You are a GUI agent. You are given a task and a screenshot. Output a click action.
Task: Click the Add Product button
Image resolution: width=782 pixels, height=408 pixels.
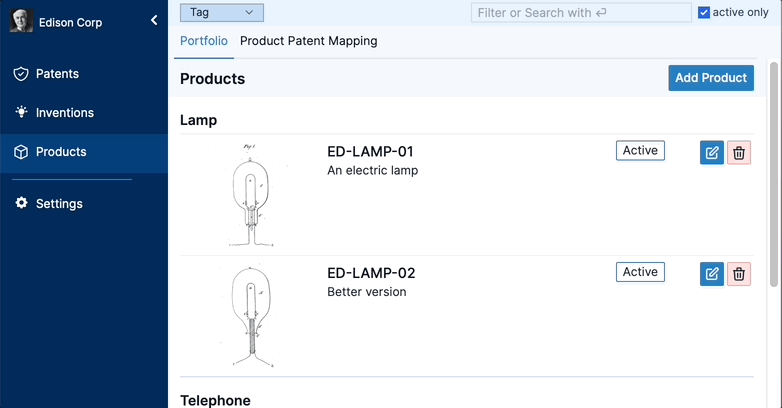711,78
